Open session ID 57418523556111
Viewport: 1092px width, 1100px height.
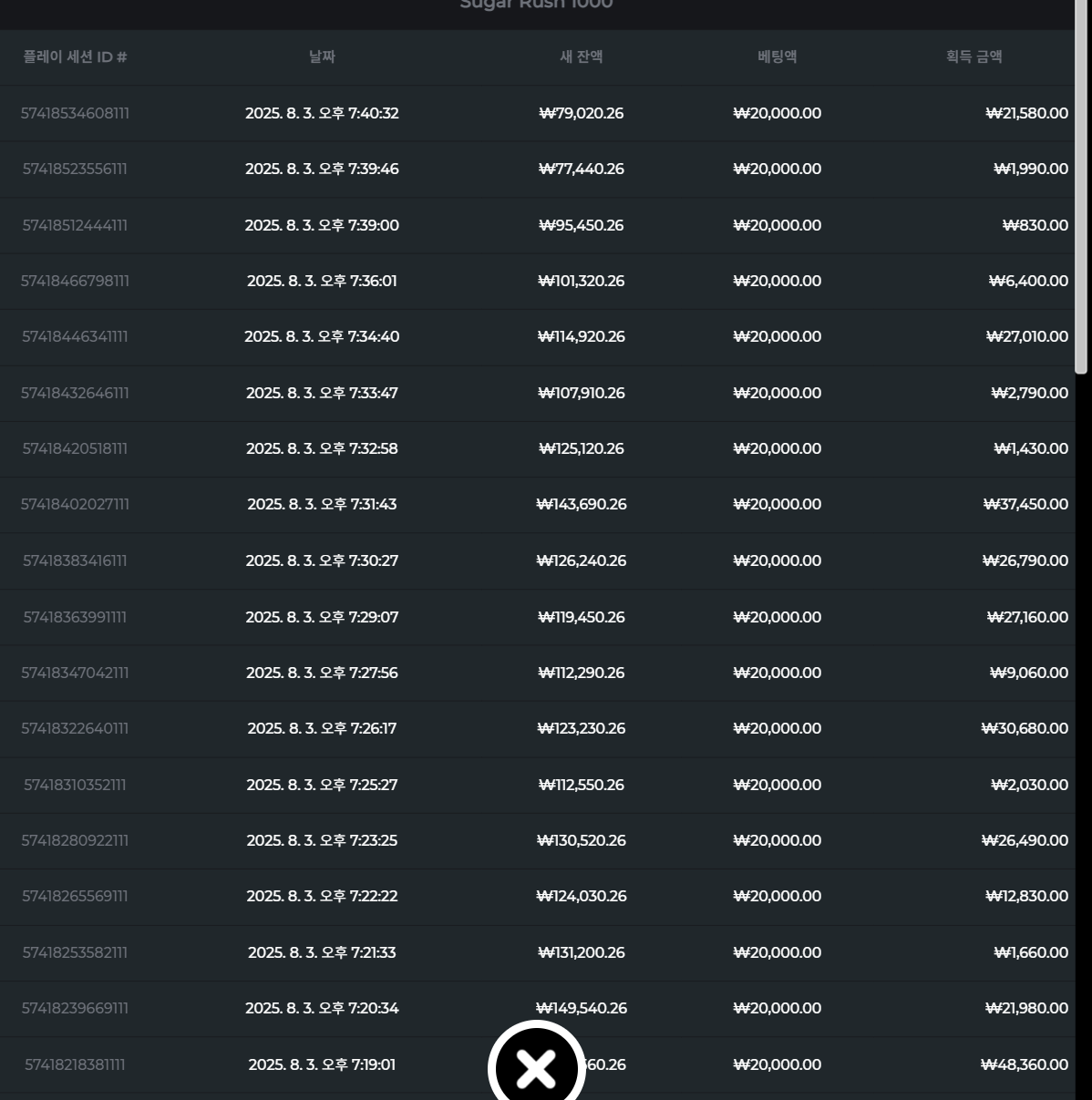[75, 169]
